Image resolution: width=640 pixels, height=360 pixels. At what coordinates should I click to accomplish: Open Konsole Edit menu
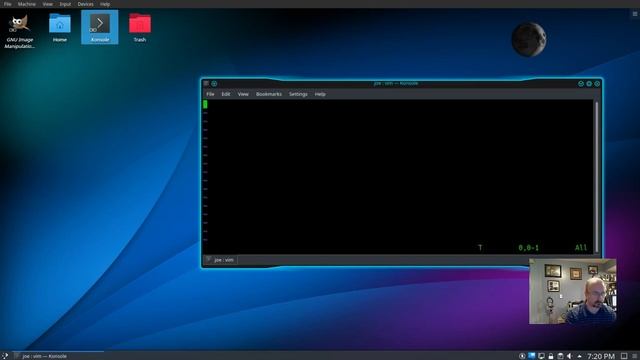pos(226,94)
